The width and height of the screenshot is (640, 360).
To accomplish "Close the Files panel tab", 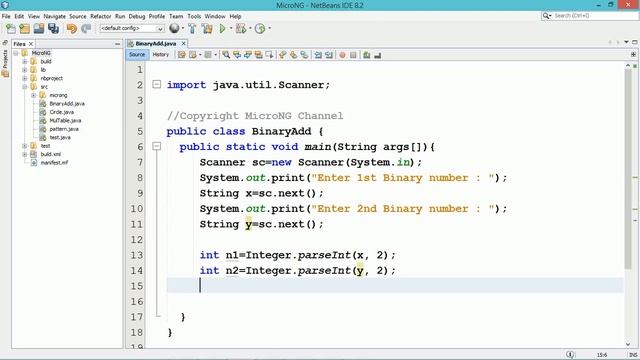I will [31, 44].
